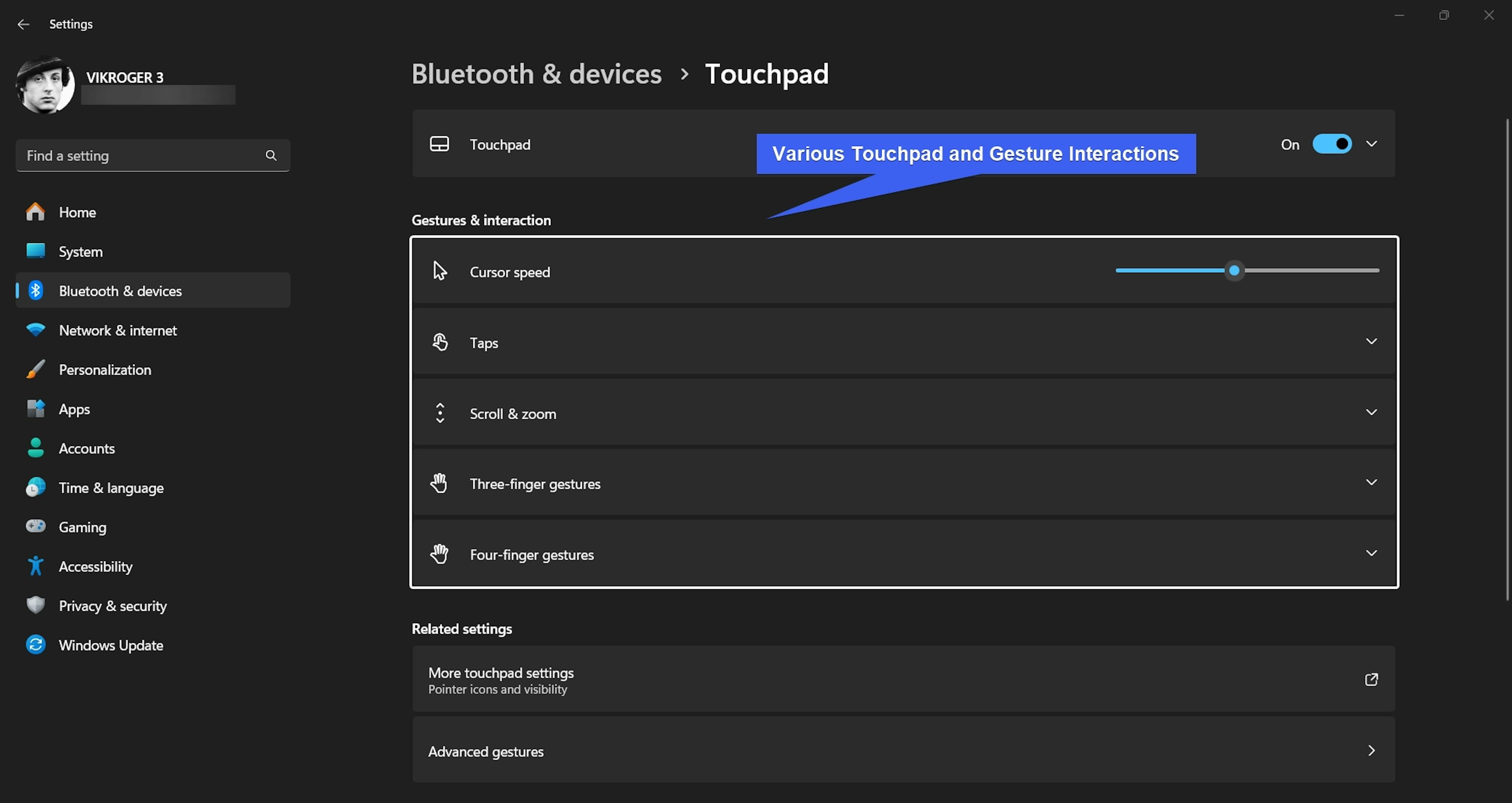Select Personalization from sidebar
Viewport: 1512px width, 803px height.
tap(105, 370)
